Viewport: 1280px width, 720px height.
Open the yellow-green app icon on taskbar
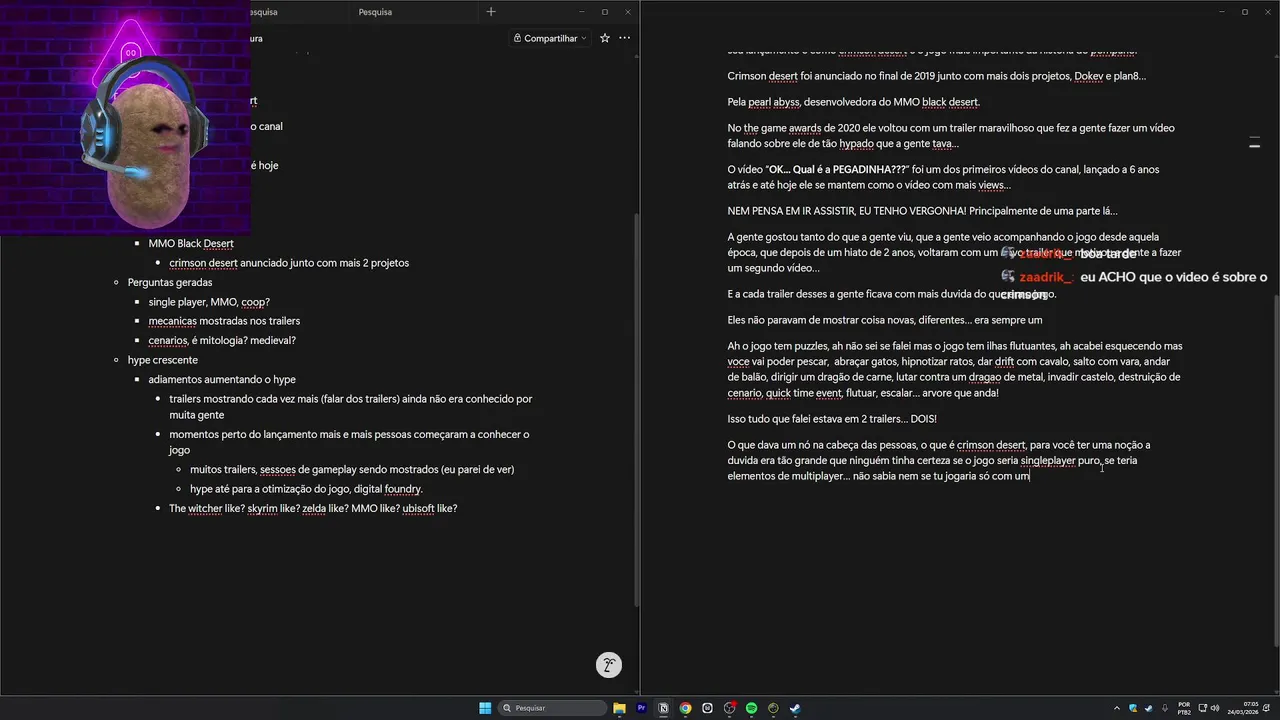point(773,708)
